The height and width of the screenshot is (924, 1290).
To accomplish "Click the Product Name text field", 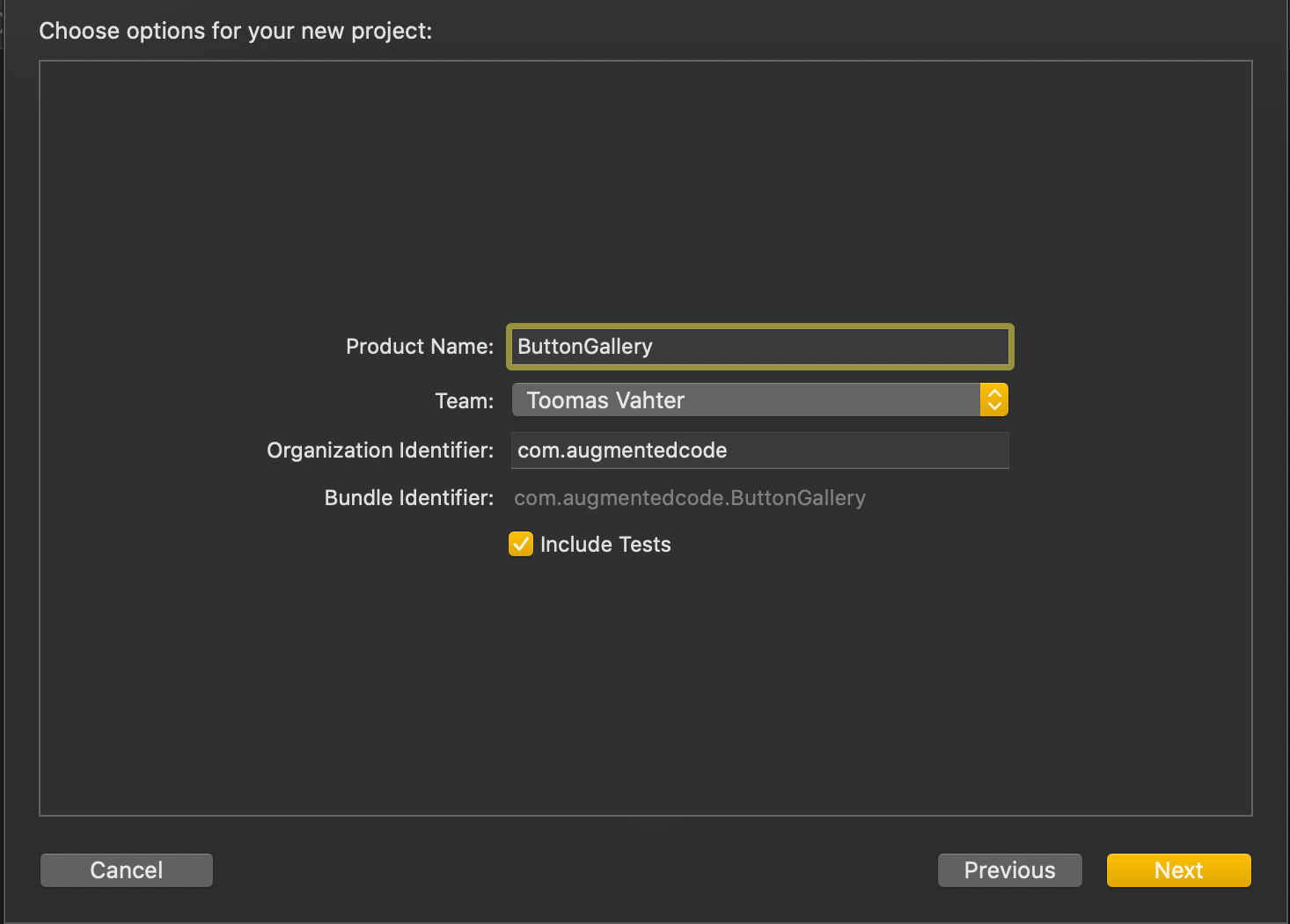I will click(759, 347).
